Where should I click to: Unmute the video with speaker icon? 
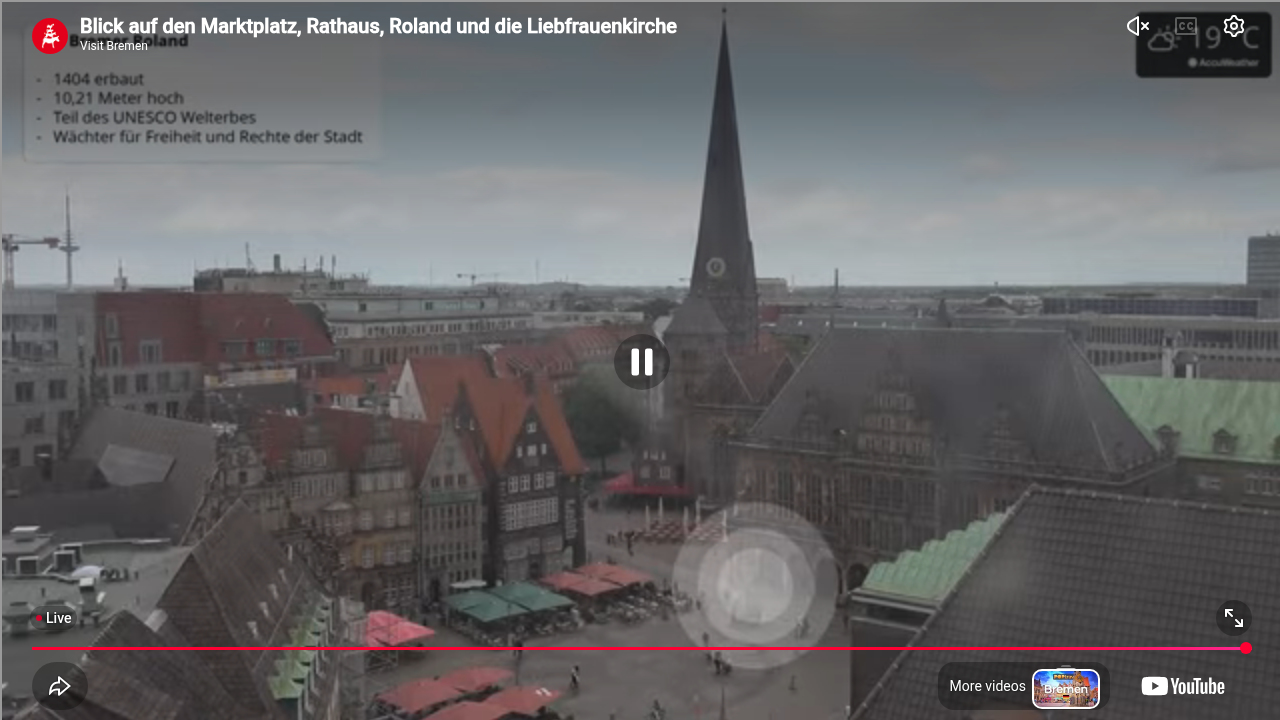coord(1138,26)
